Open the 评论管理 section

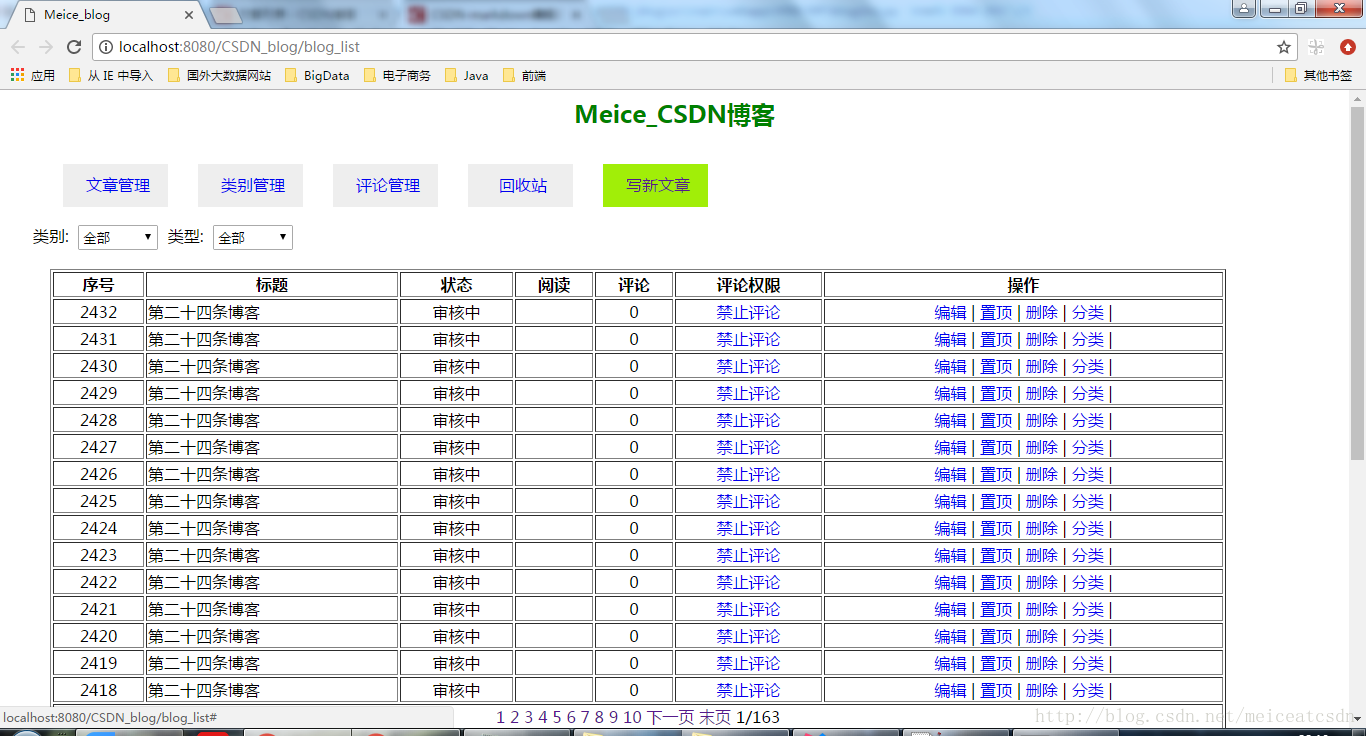(386, 185)
